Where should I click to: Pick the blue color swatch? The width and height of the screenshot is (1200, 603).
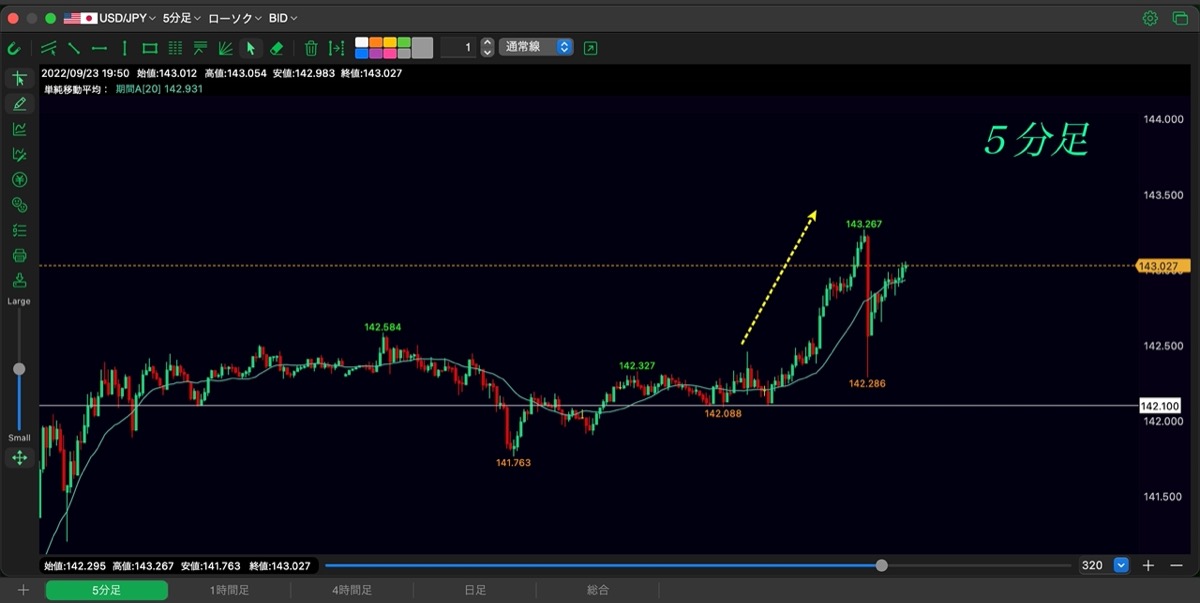[x=362, y=52]
